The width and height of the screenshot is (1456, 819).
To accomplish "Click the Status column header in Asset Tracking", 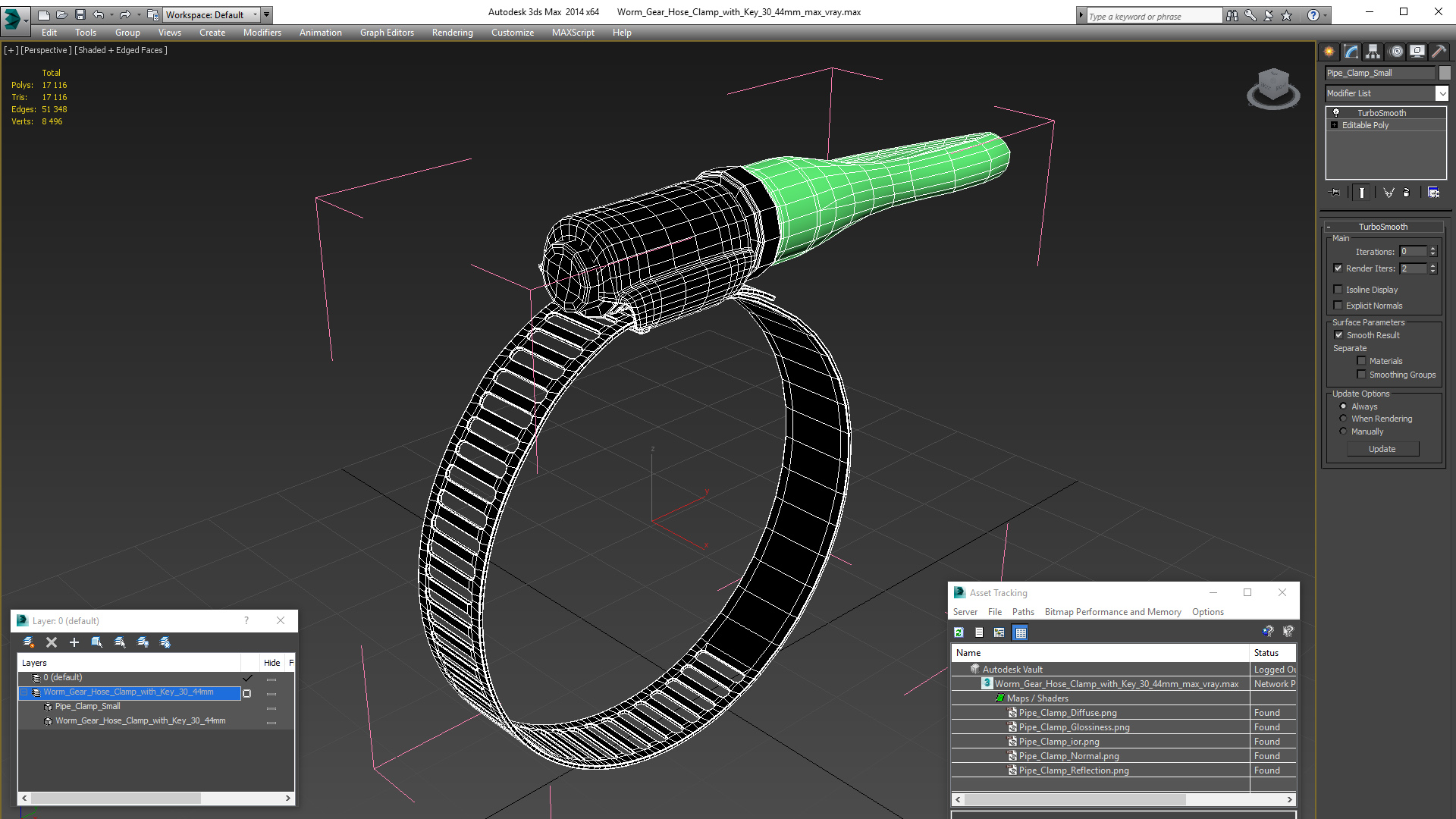I will click(1272, 653).
